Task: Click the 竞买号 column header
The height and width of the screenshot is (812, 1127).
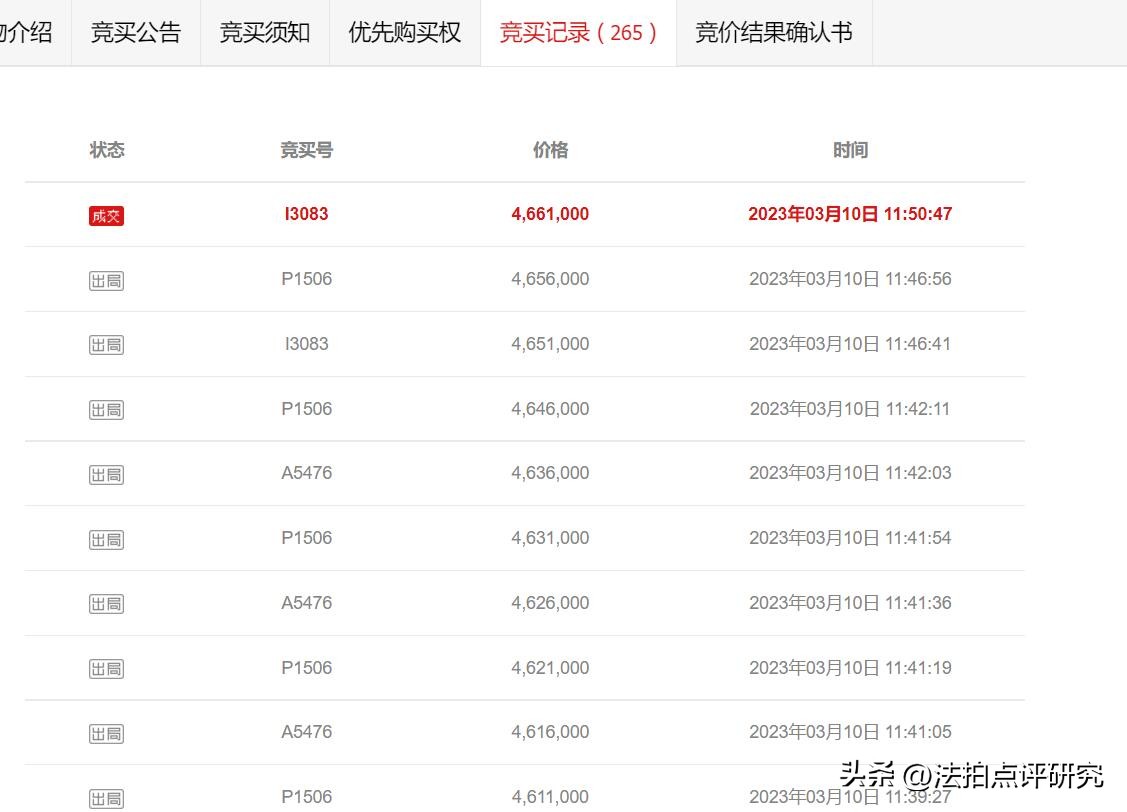Action: tap(306, 149)
